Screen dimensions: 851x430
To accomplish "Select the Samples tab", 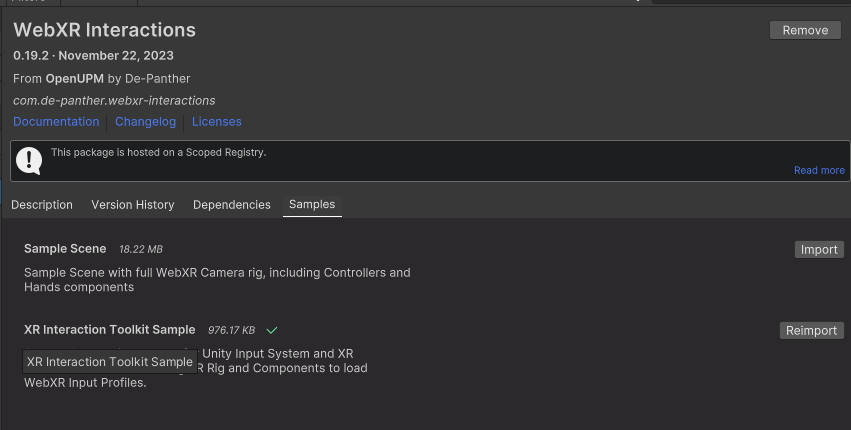I will [312, 205].
